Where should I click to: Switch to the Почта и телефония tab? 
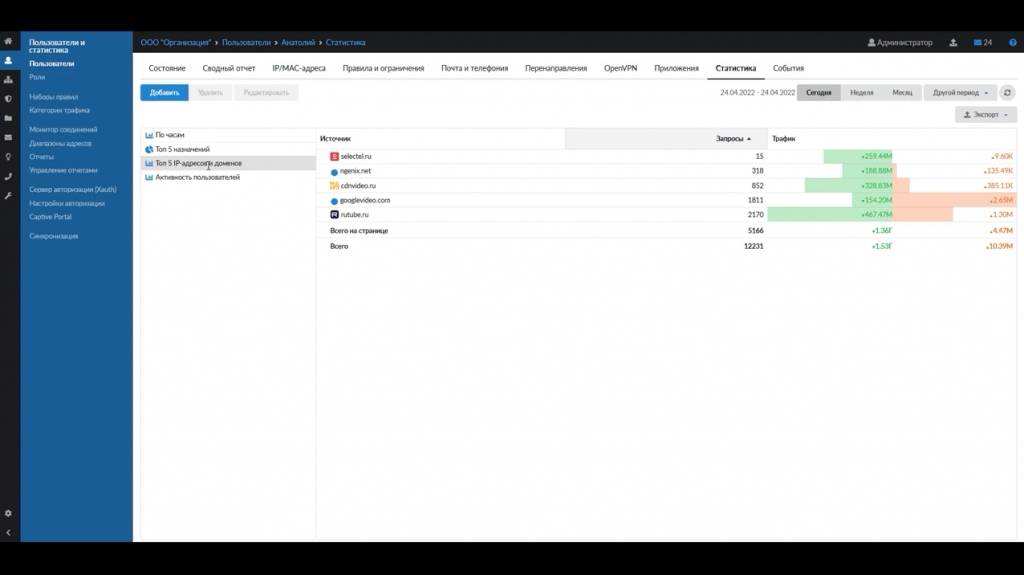pos(474,68)
